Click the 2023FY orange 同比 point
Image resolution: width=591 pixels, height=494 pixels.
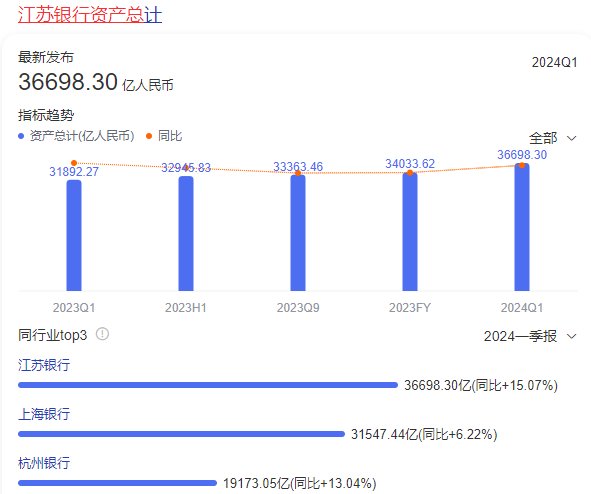coord(410,173)
